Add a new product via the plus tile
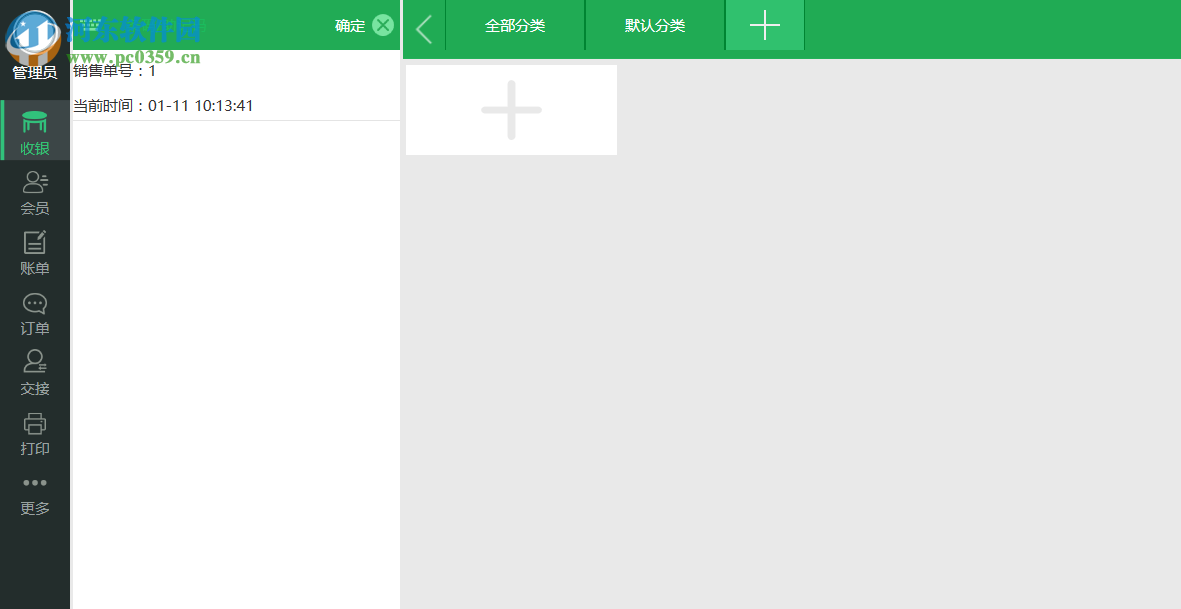This screenshot has height=609, width=1181. [511, 110]
